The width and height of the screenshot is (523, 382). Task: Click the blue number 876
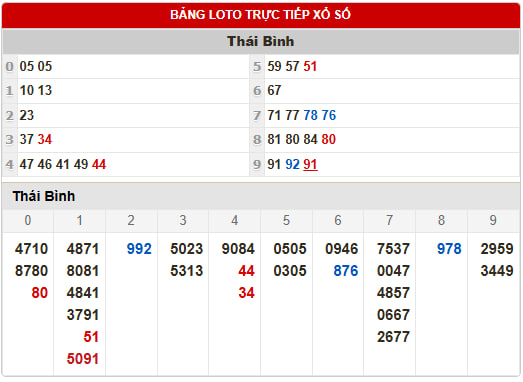click(346, 271)
